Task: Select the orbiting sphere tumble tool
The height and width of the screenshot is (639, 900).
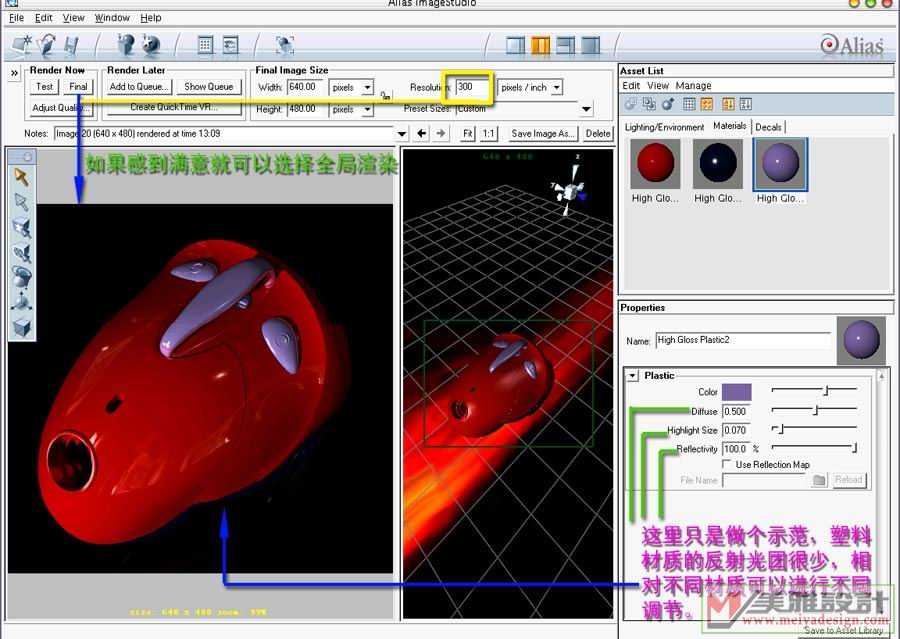Action: click(x=22, y=277)
